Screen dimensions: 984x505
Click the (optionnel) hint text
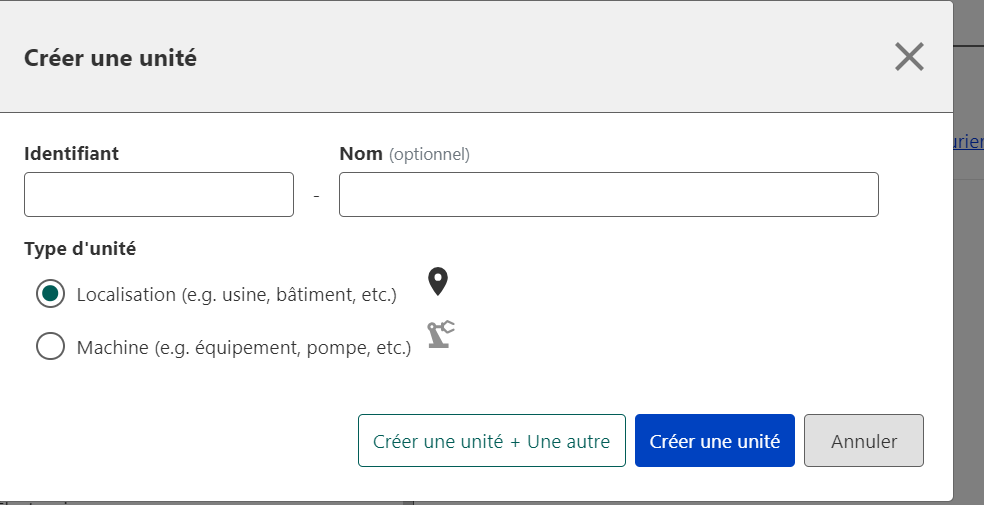click(x=429, y=154)
